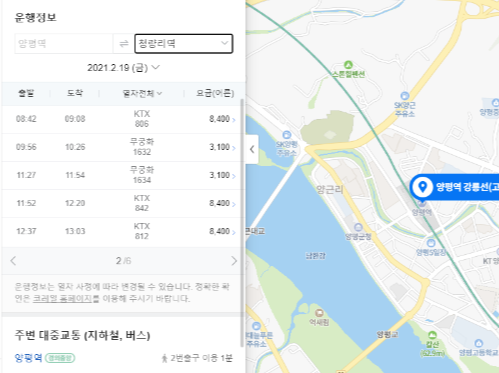Select the 11:27 departure time

point(26,175)
